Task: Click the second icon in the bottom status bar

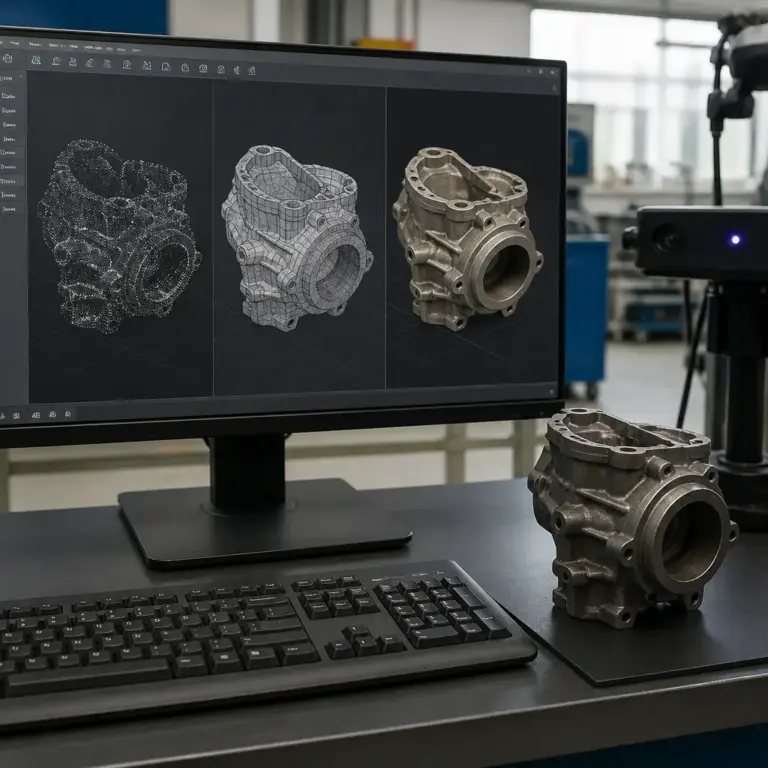Action: [16, 416]
